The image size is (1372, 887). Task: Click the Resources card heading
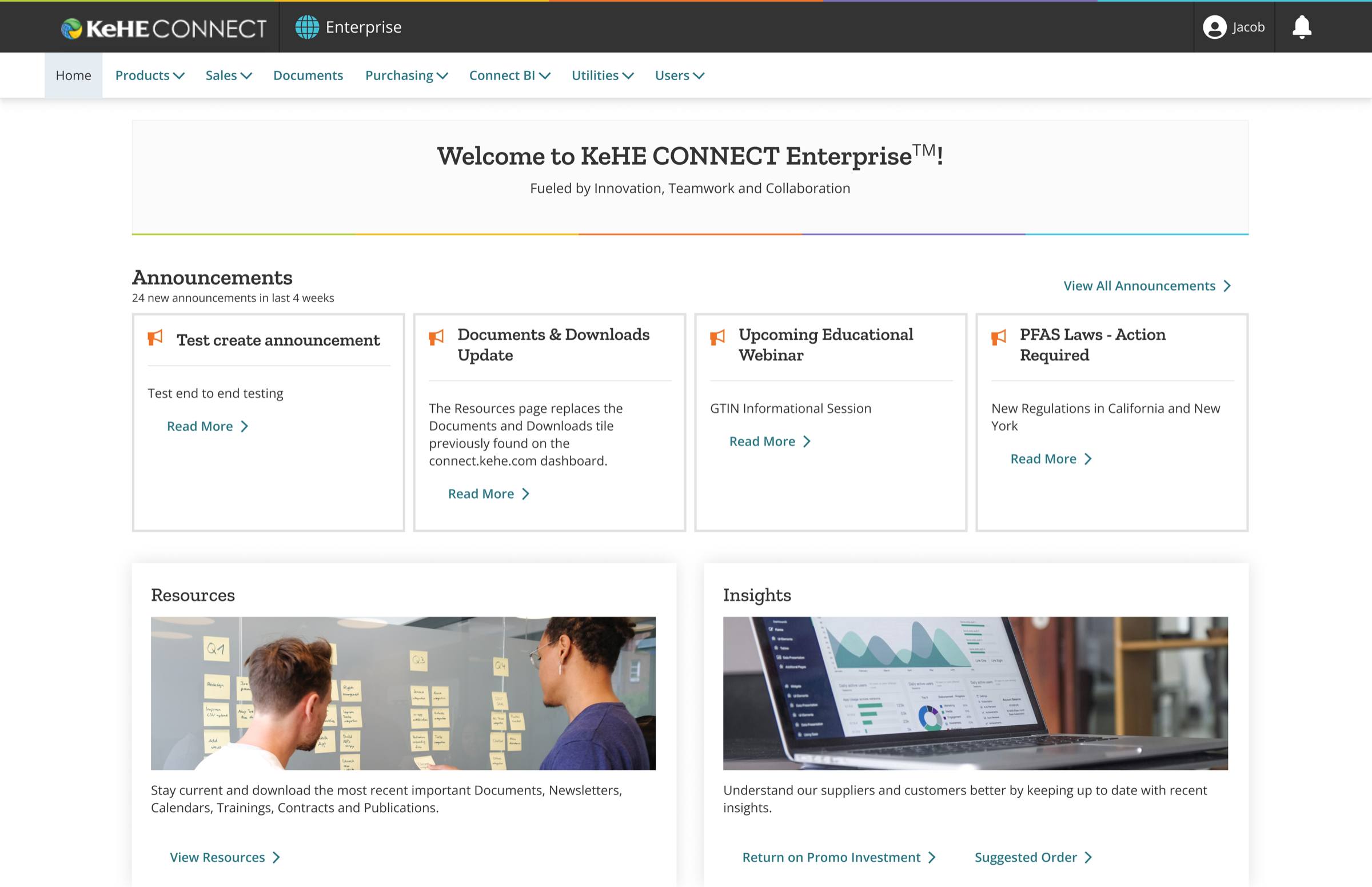pos(193,595)
